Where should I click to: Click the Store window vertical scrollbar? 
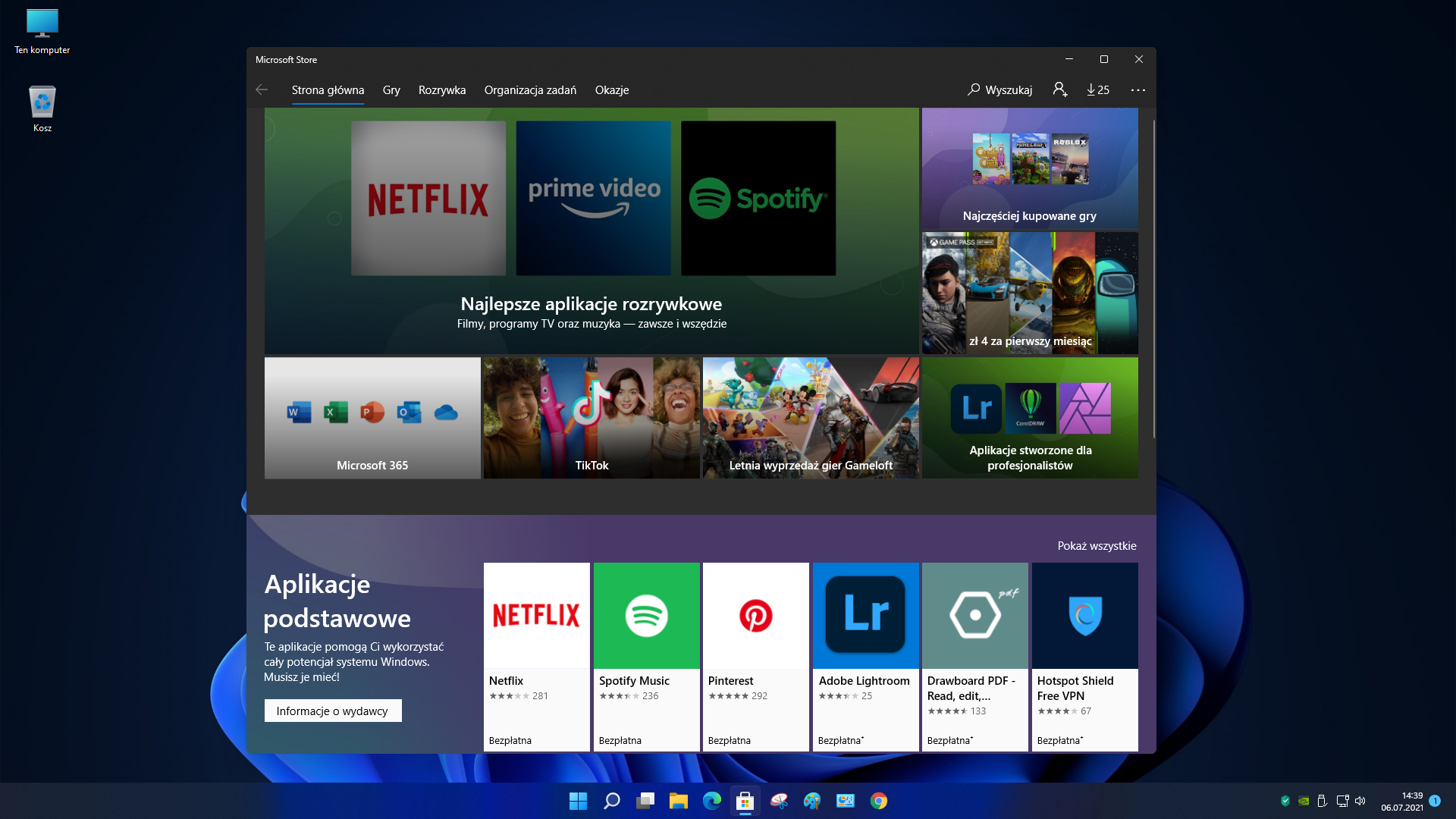tap(1153, 279)
